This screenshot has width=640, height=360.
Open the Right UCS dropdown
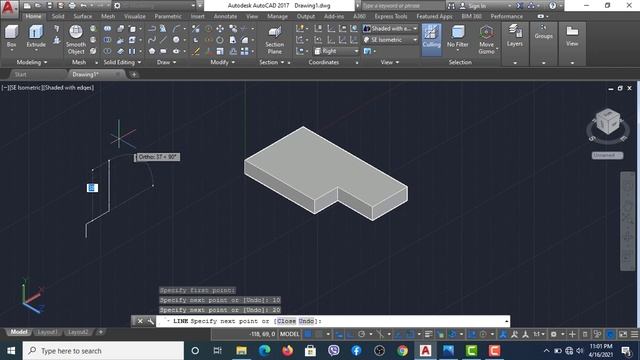[336, 51]
